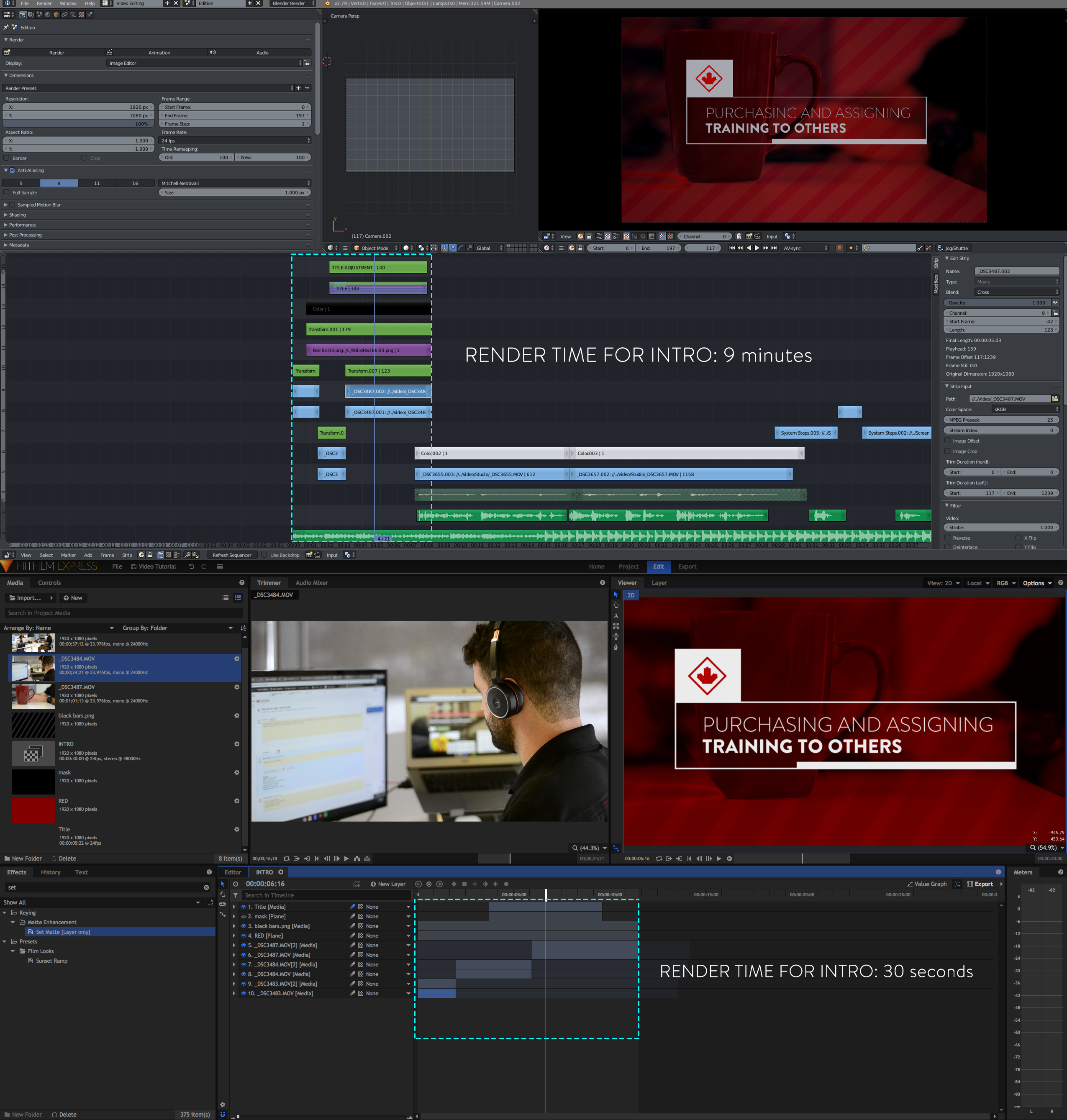Clear the Effects search field text
This screenshot has width=1067, height=1120.
tap(206, 887)
